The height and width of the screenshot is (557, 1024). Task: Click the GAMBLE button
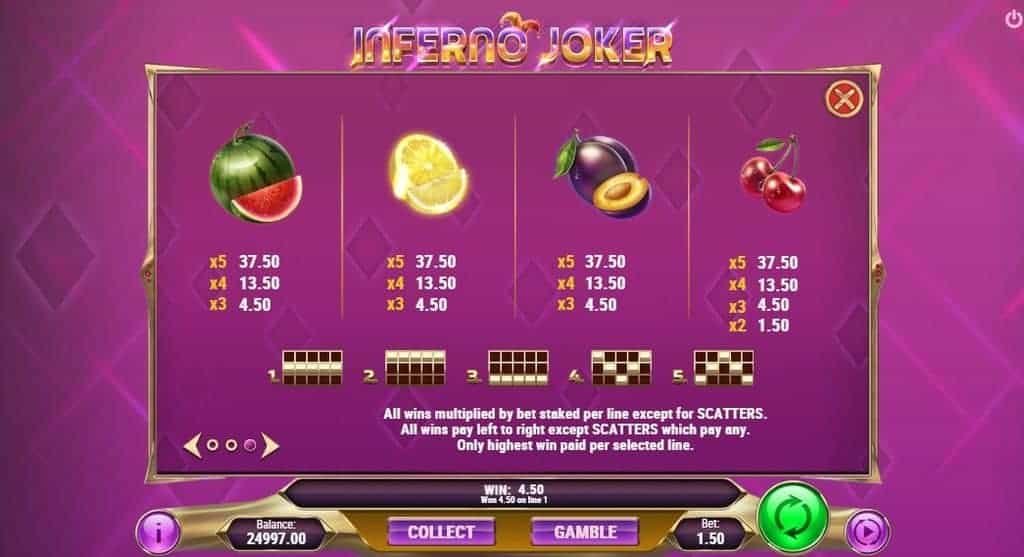[585, 532]
